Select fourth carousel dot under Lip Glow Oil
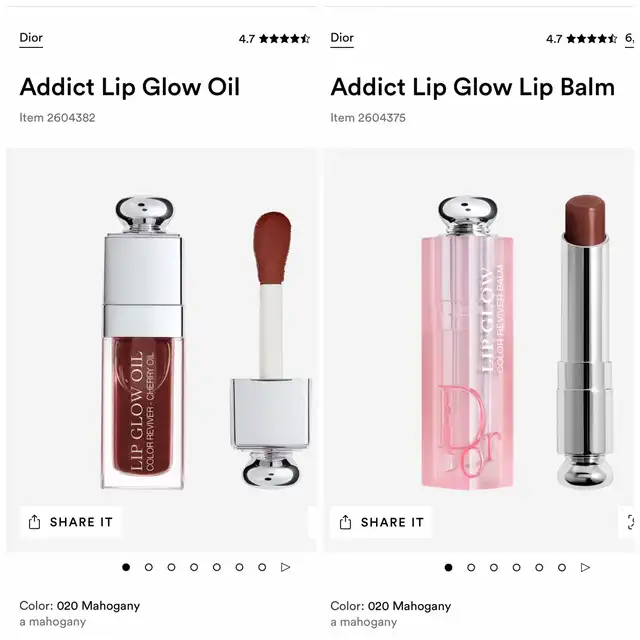The height and width of the screenshot is (640, 640). coord(194,567)
